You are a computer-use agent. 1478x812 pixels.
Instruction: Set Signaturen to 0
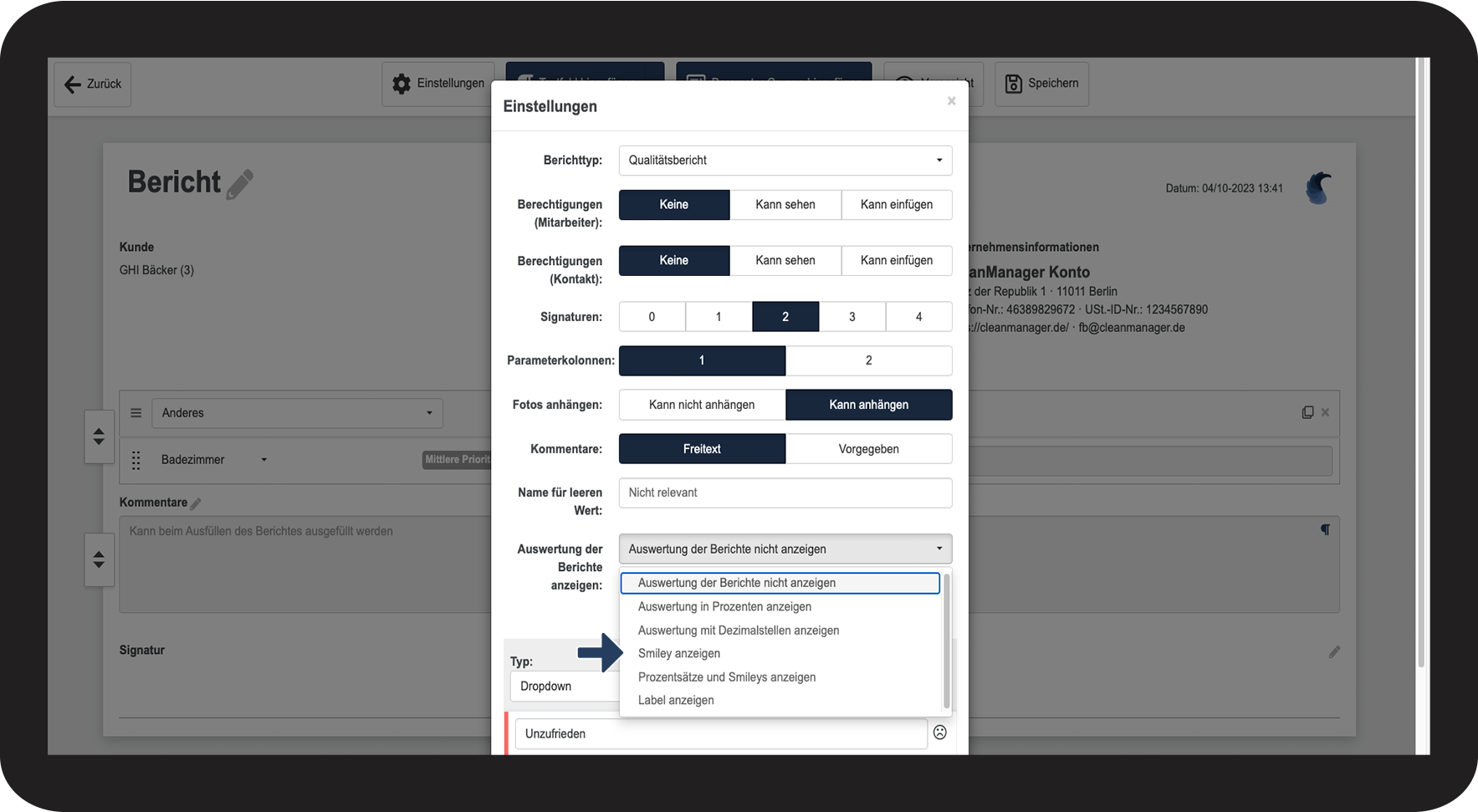tap(652, 317)
